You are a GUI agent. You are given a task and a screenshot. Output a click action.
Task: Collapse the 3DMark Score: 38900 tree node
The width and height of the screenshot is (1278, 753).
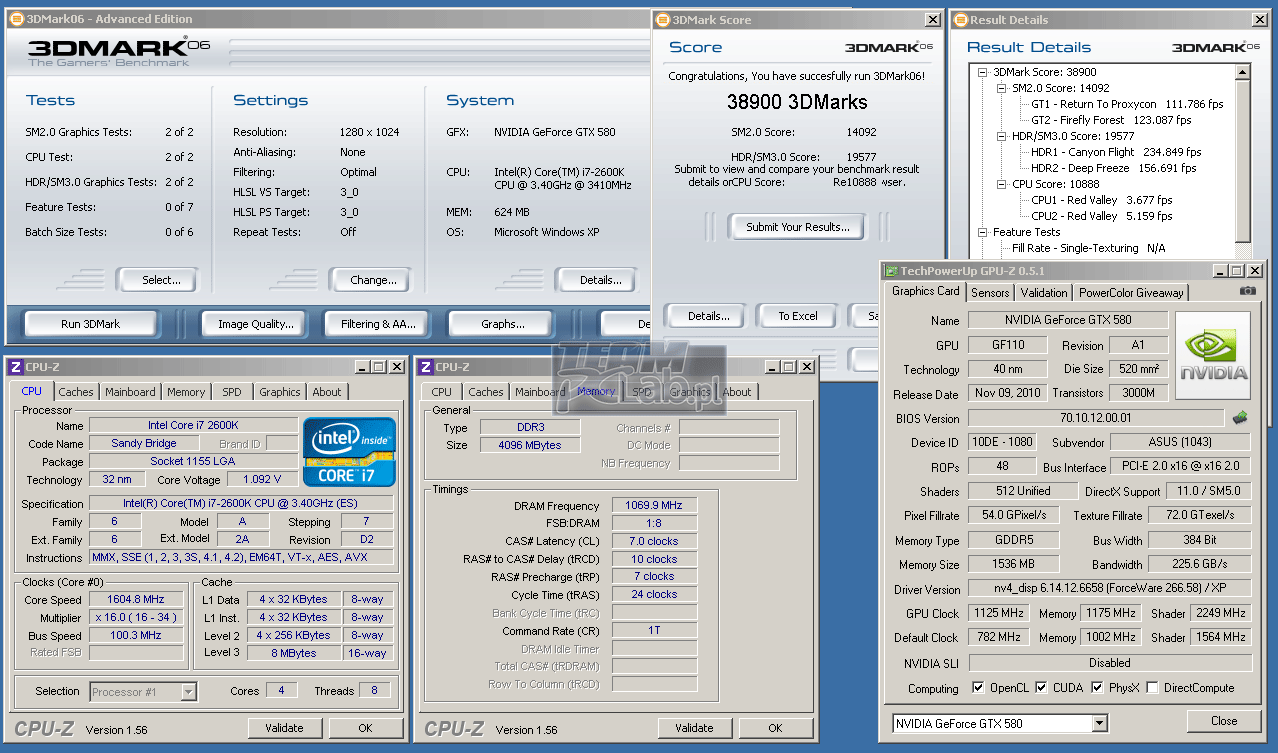pyautogui.click(x=982, y=72)
